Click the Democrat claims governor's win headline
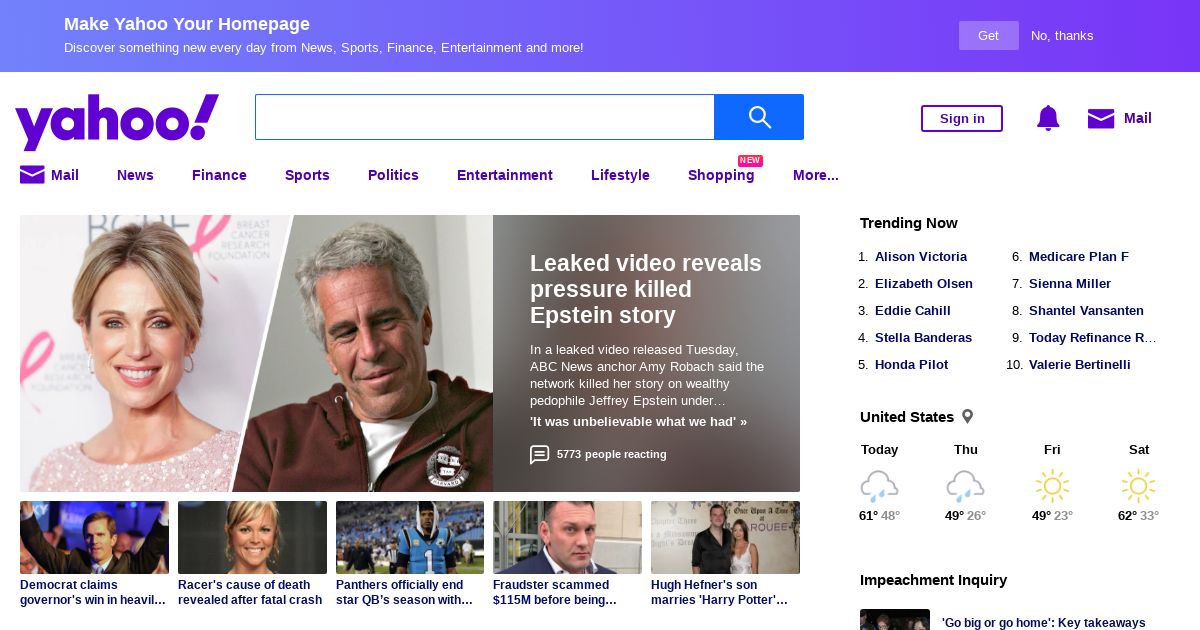Image resolution: width=1200 pixels, height=630 pixels. (x=93, y=592)
